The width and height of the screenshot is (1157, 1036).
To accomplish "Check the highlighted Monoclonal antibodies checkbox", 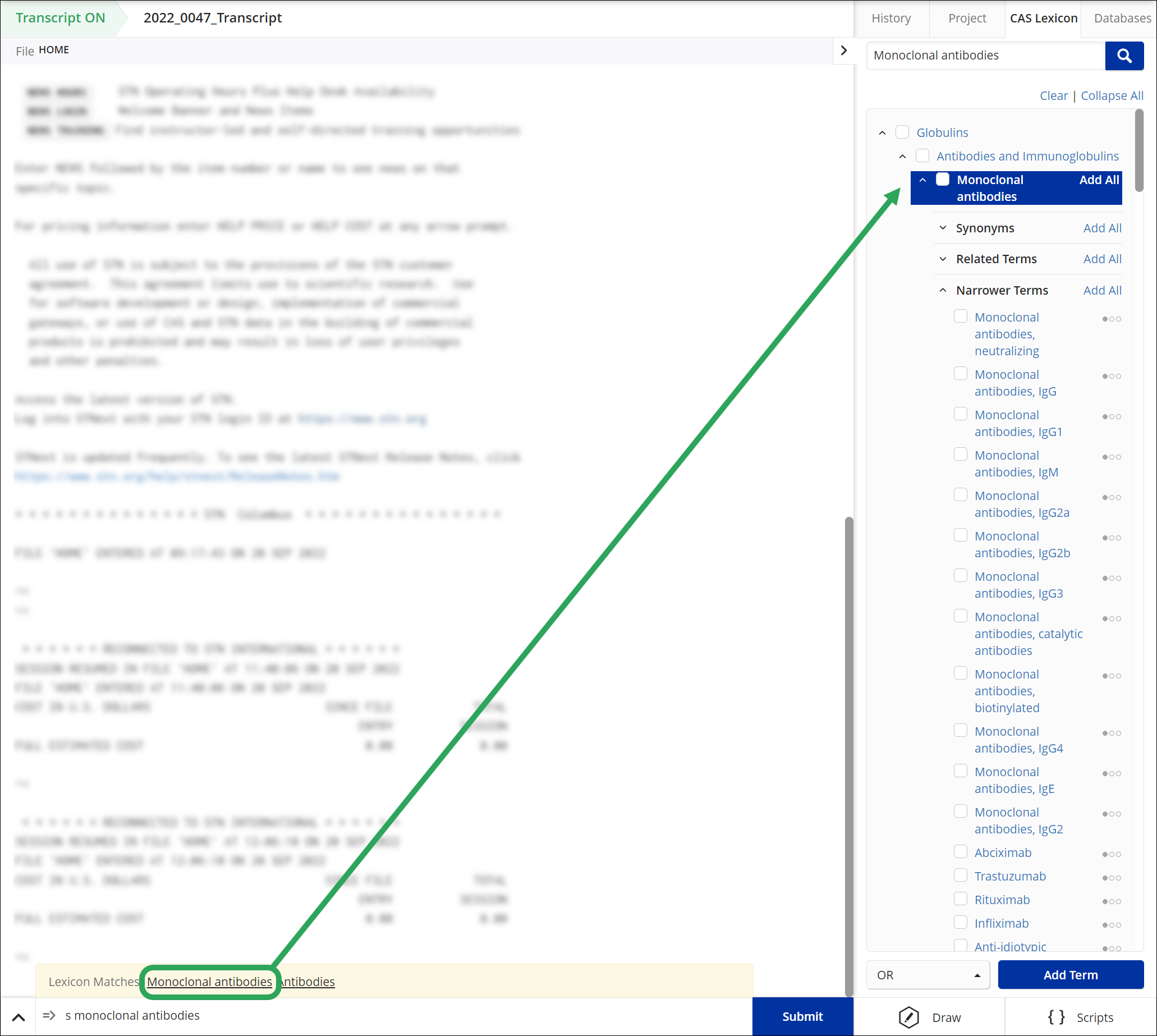I will (943, 180).
